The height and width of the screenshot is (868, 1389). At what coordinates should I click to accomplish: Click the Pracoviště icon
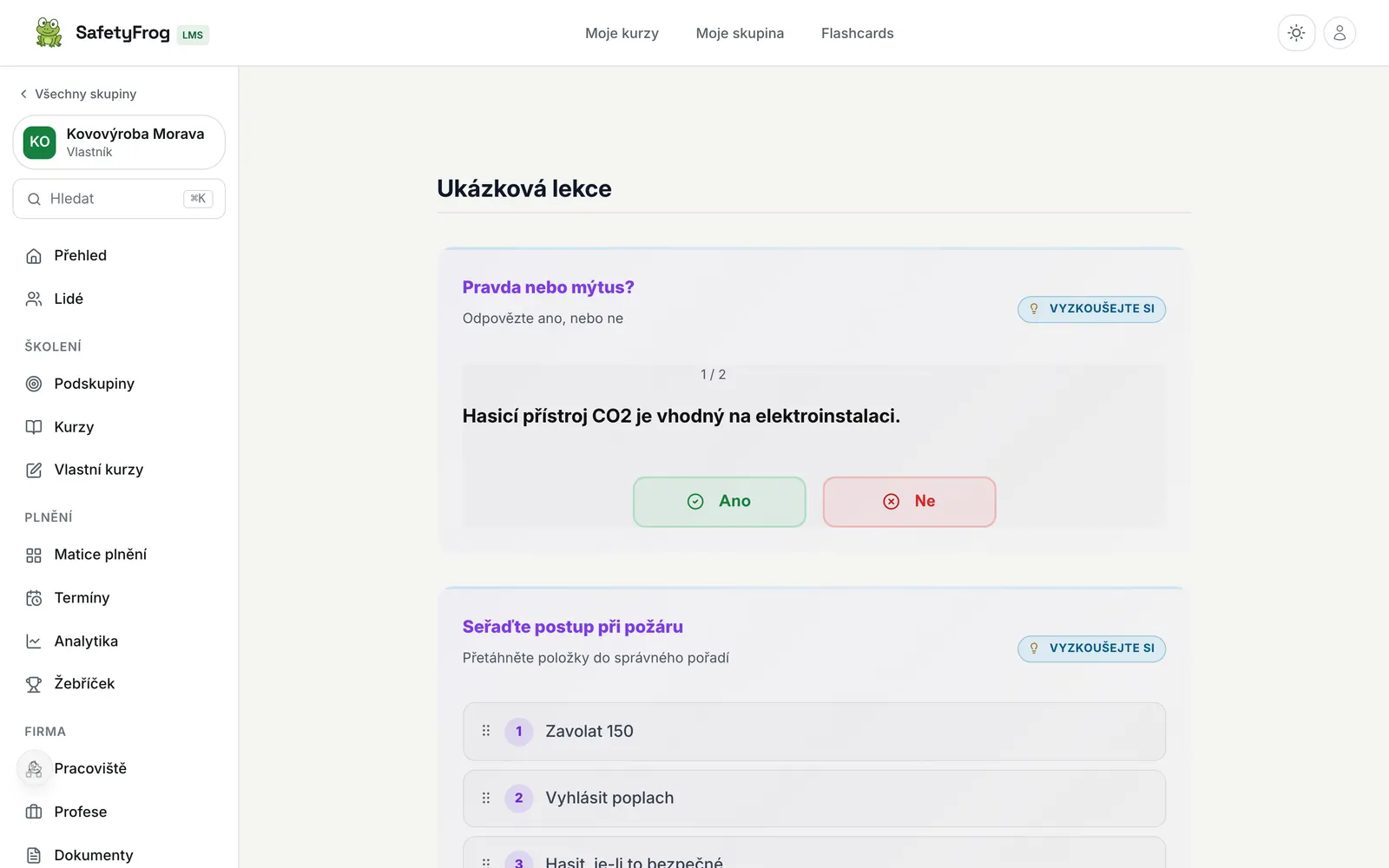click(34, 769)
